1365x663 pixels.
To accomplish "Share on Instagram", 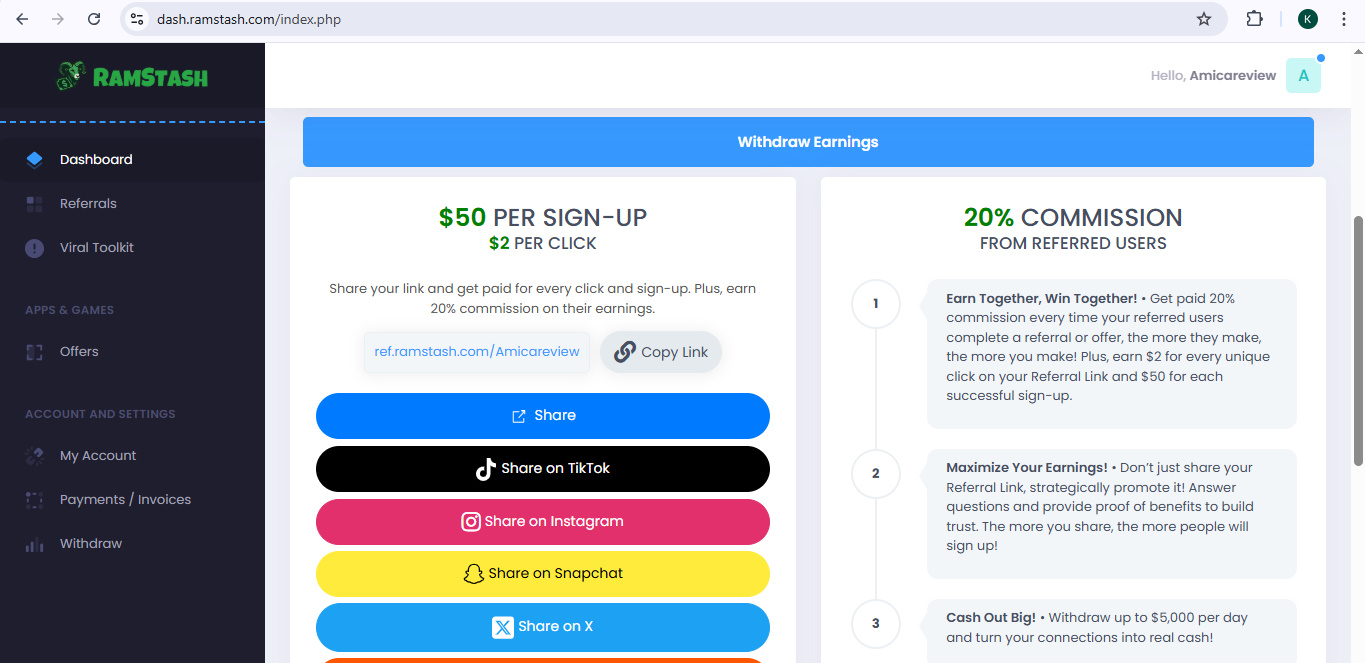I will click(543, 522).
